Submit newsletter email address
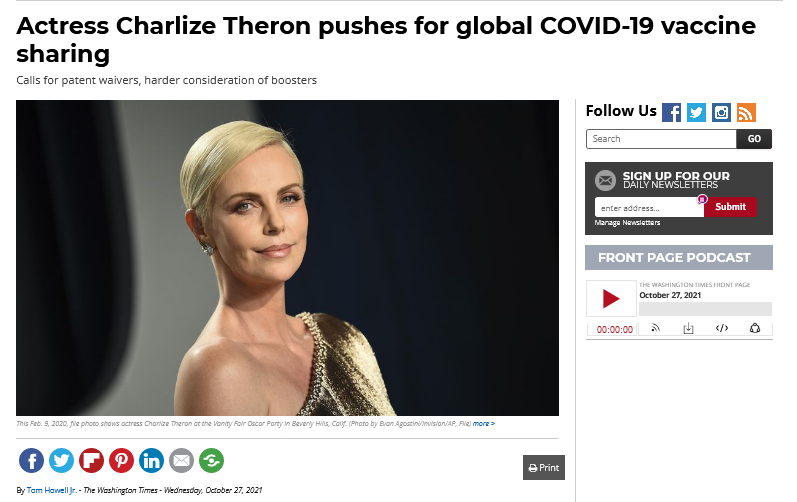The height and width of the screenshot is (502, 797). [x=730, y=207]
